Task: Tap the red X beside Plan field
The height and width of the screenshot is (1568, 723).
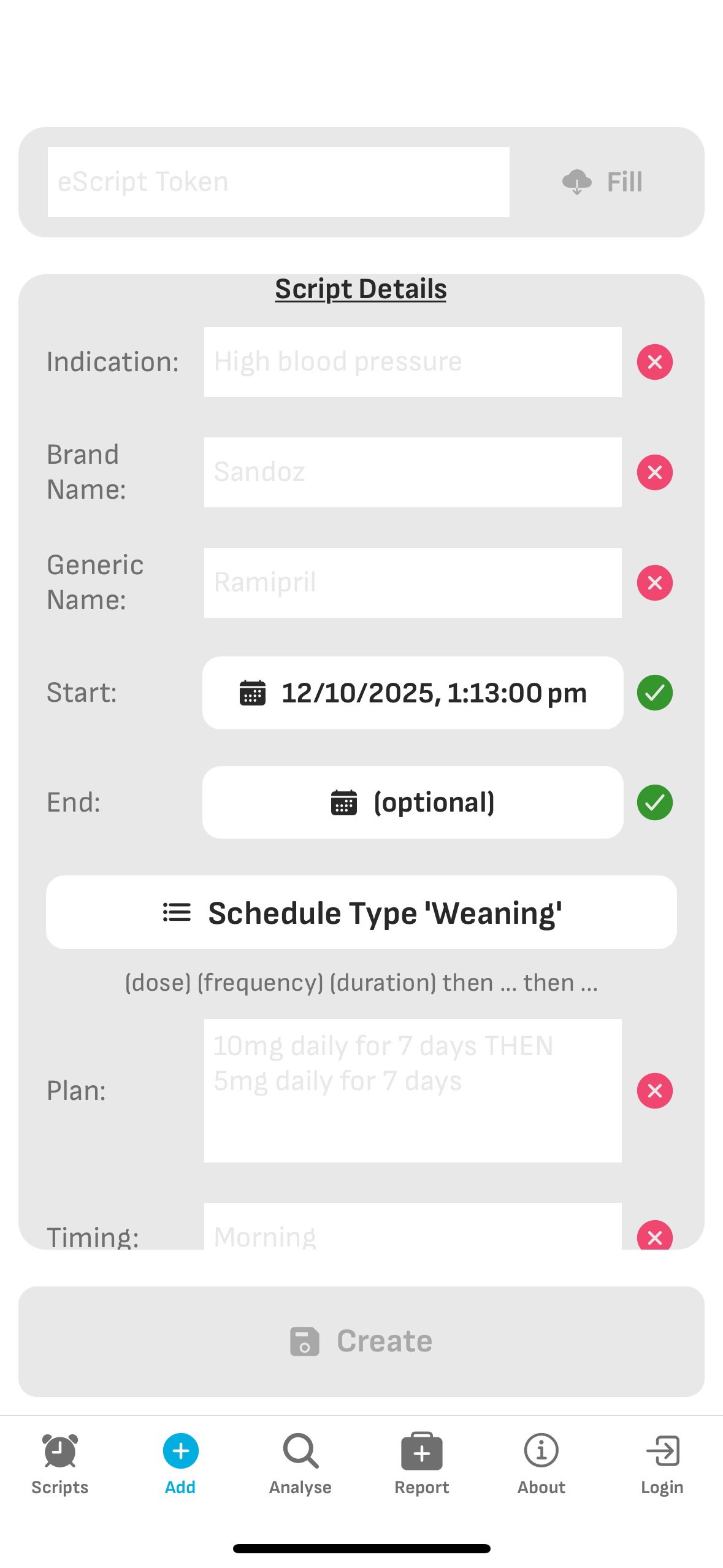Action: pyautogui.click(x=654, y=1091)
